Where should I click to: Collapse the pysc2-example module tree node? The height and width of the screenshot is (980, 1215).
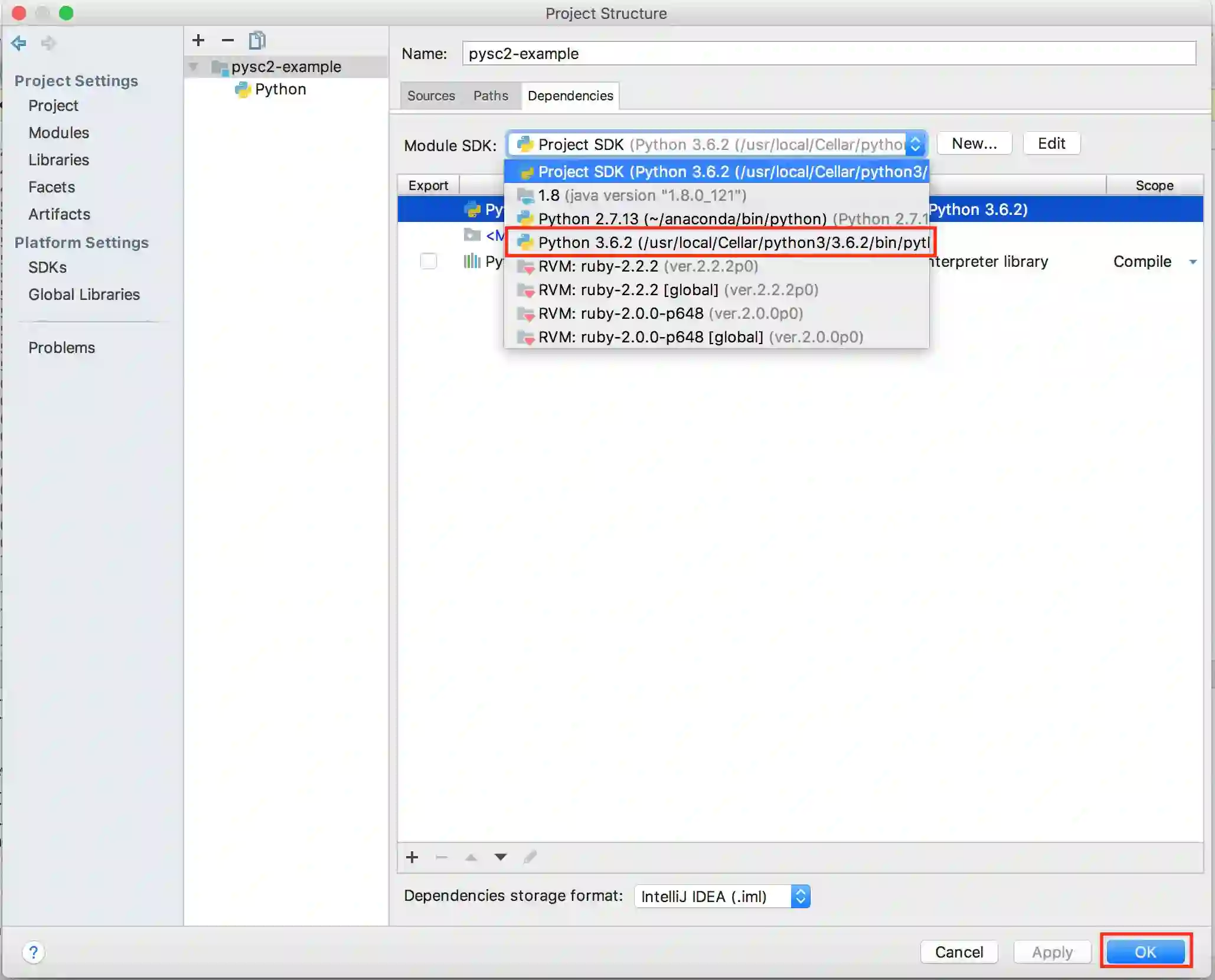click(194, 67)
